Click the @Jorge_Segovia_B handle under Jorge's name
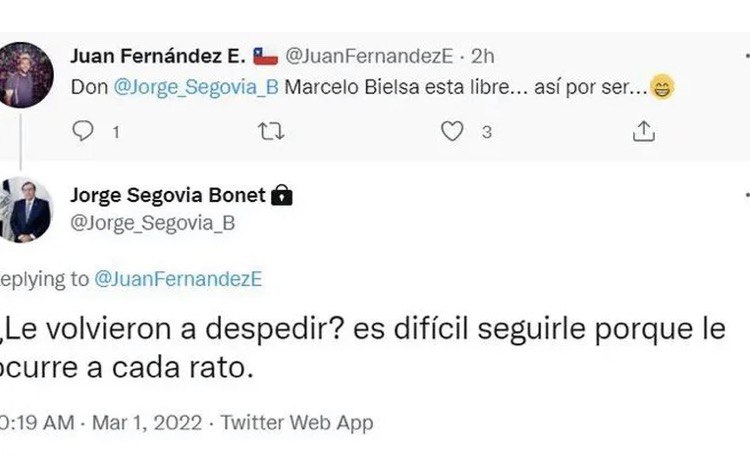Image resolution: width=750 pixels, height=458 pixels. (152, 224)
